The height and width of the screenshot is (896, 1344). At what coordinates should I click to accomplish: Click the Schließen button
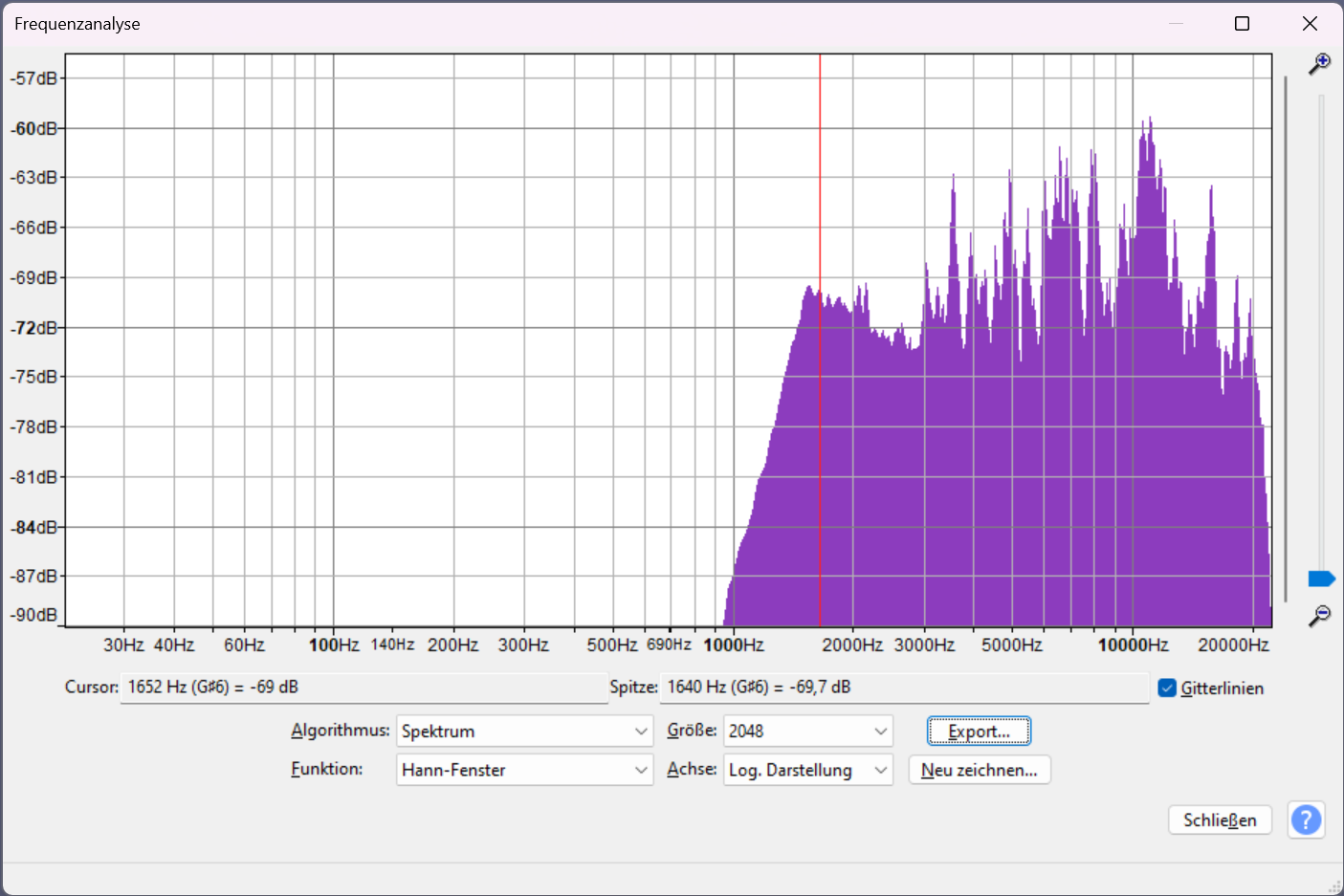tap(1220, 820)
